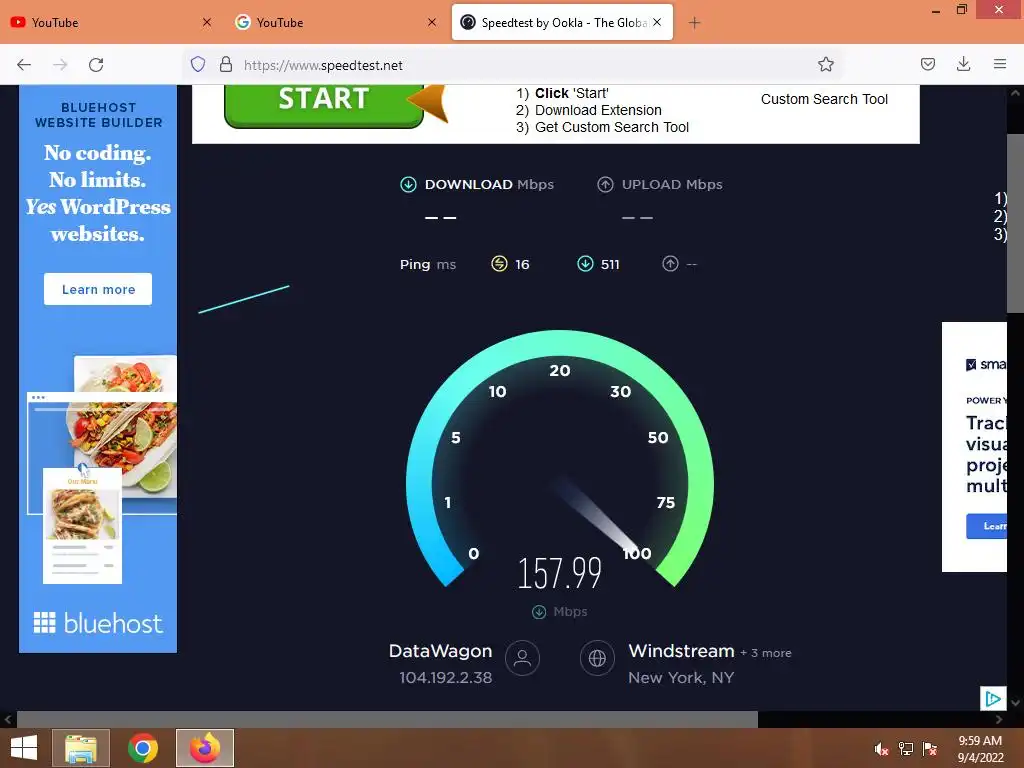Reload the Speedtest page
Viewport: 1024px width, 768px height.
point(96,64)
